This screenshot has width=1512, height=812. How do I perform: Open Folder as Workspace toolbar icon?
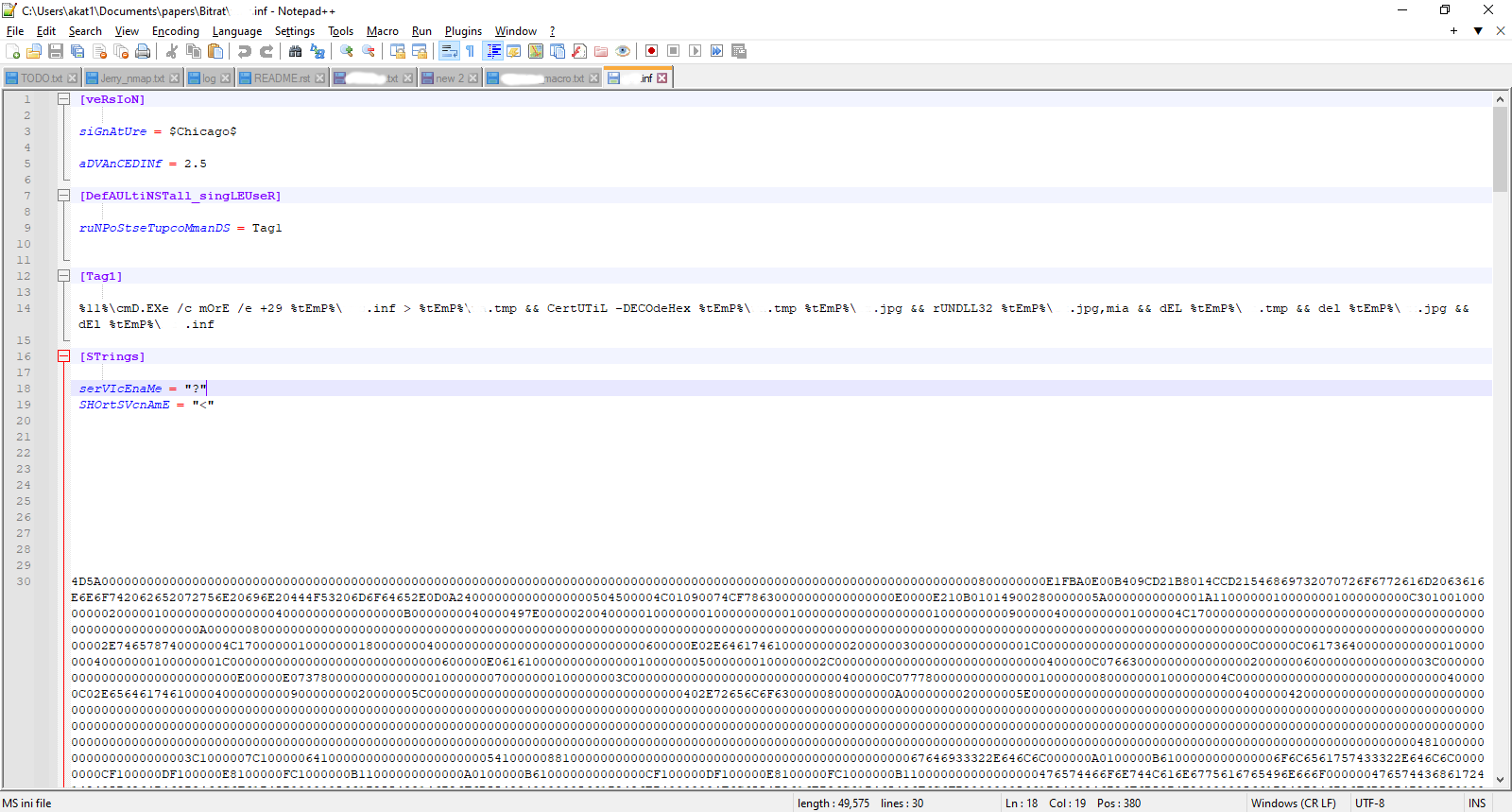(x=601, y=51)
